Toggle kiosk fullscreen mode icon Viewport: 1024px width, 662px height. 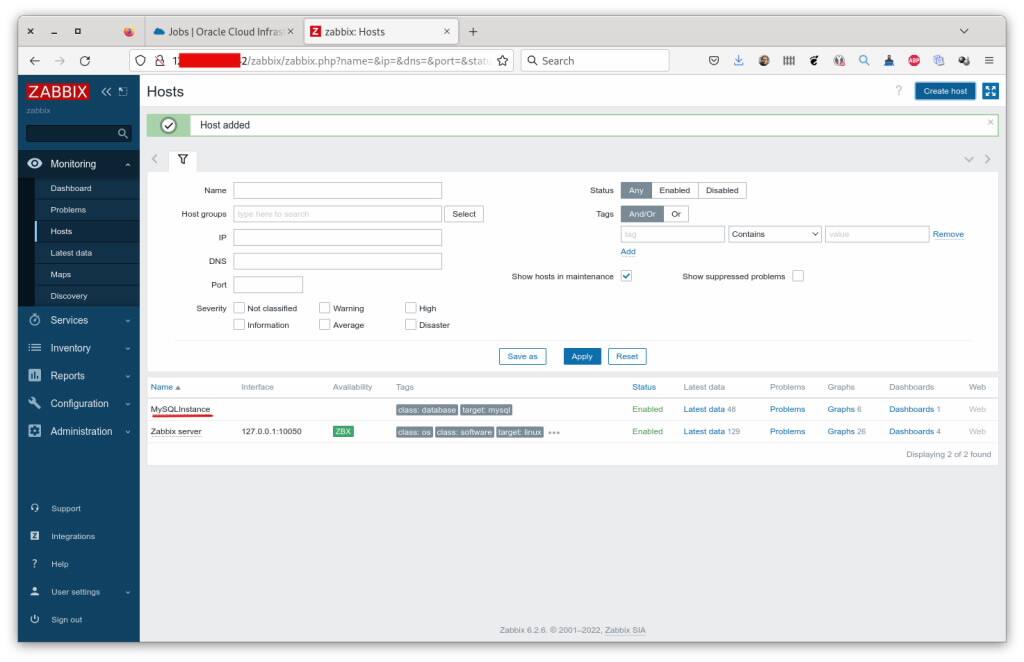[x=990, y=91]
